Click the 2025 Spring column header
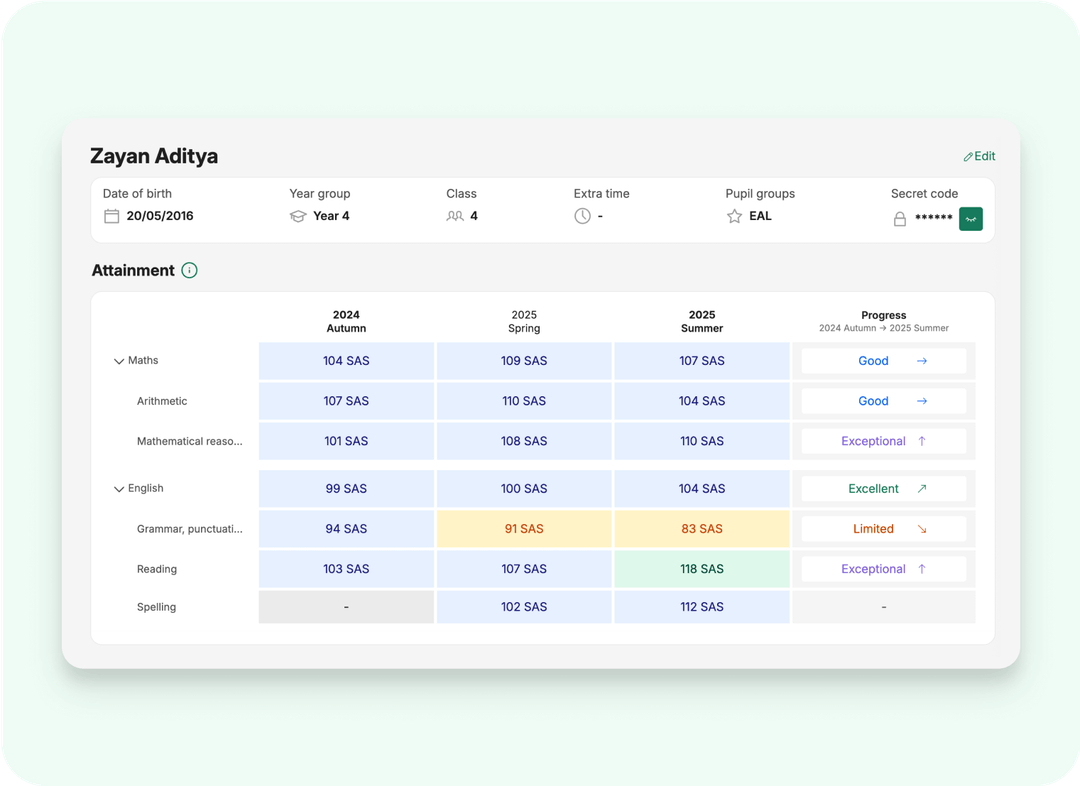Viewport: 1080px width, 786px height. (524, 322)
